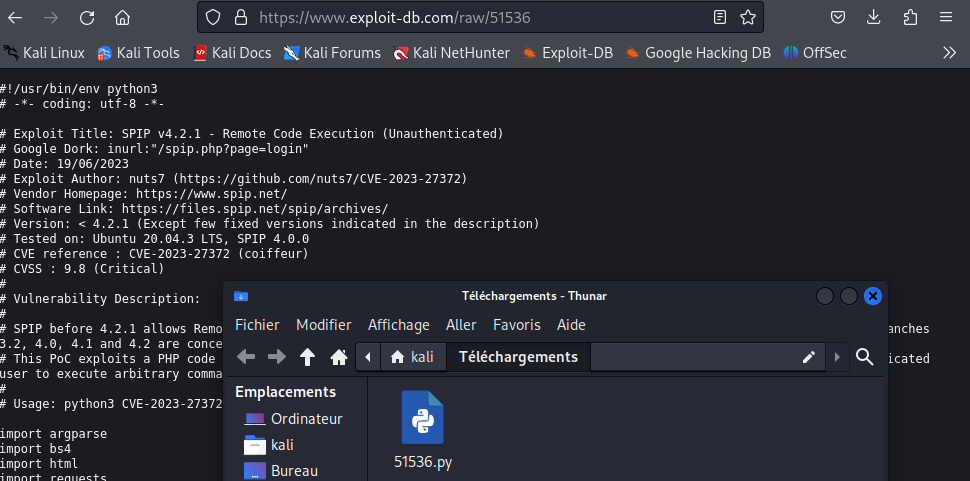970x481 pixels.
Task: Open Firefox extensions menu
Action: (910, 17)
